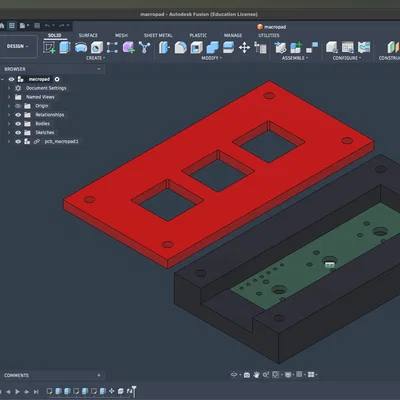Open the Configure table icon
Viewport: 400px width, 400px height.
point(348,47)
